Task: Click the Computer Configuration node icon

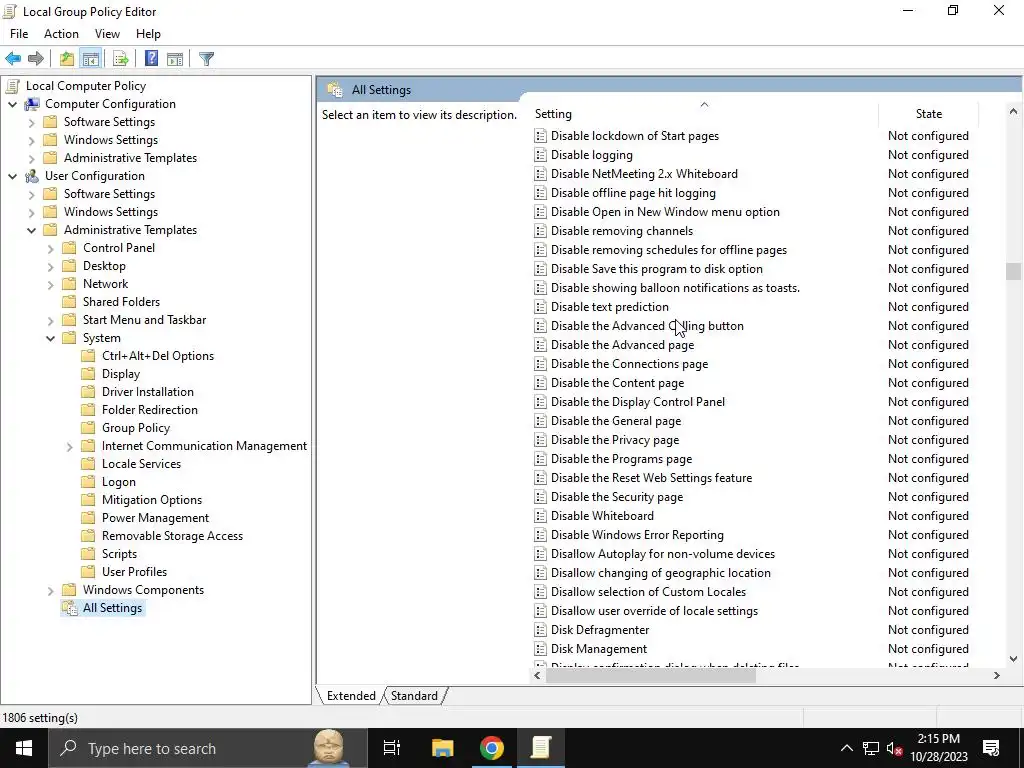Action: point(31,104)
